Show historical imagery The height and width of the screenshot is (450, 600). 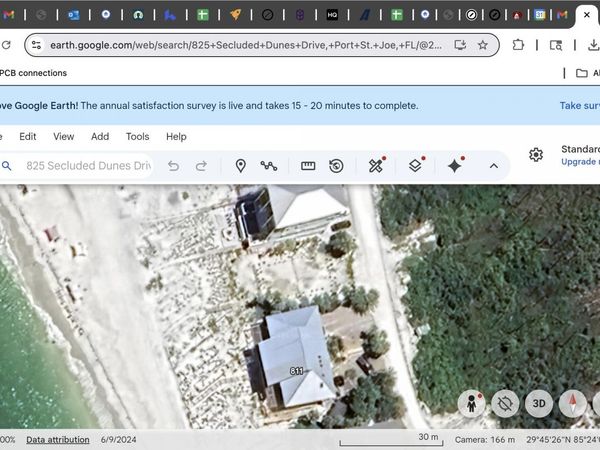[x=336, y=166]
